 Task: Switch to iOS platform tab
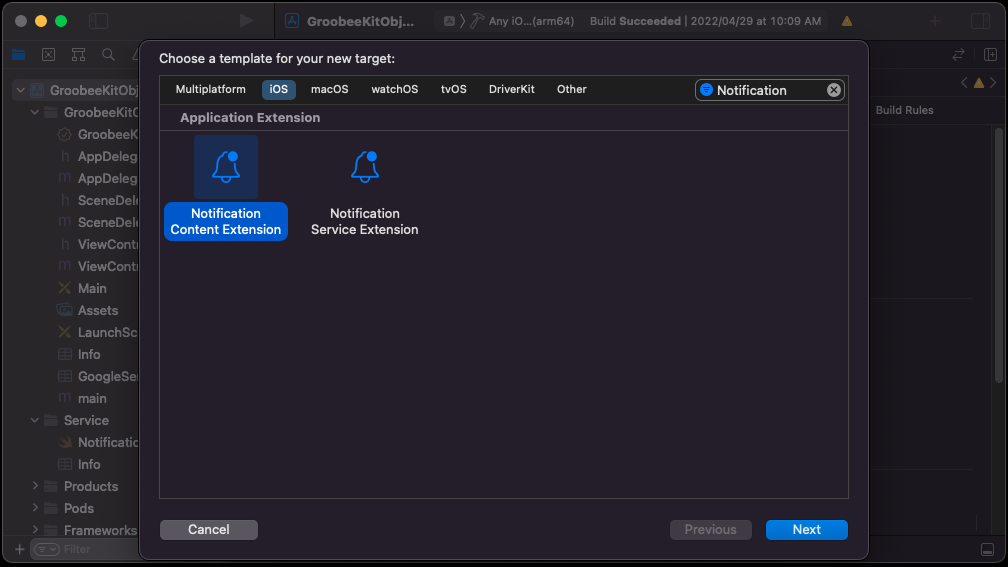(278, 89)
